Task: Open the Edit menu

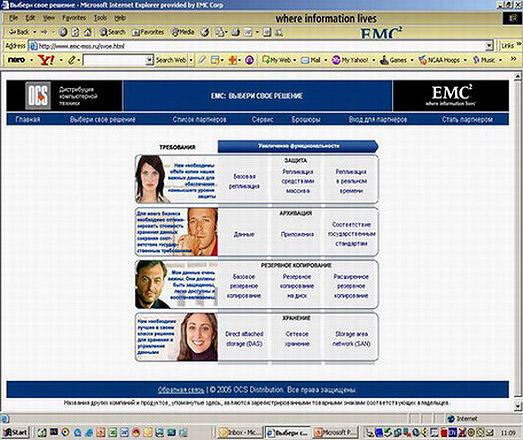Action: tap(30, 18)
